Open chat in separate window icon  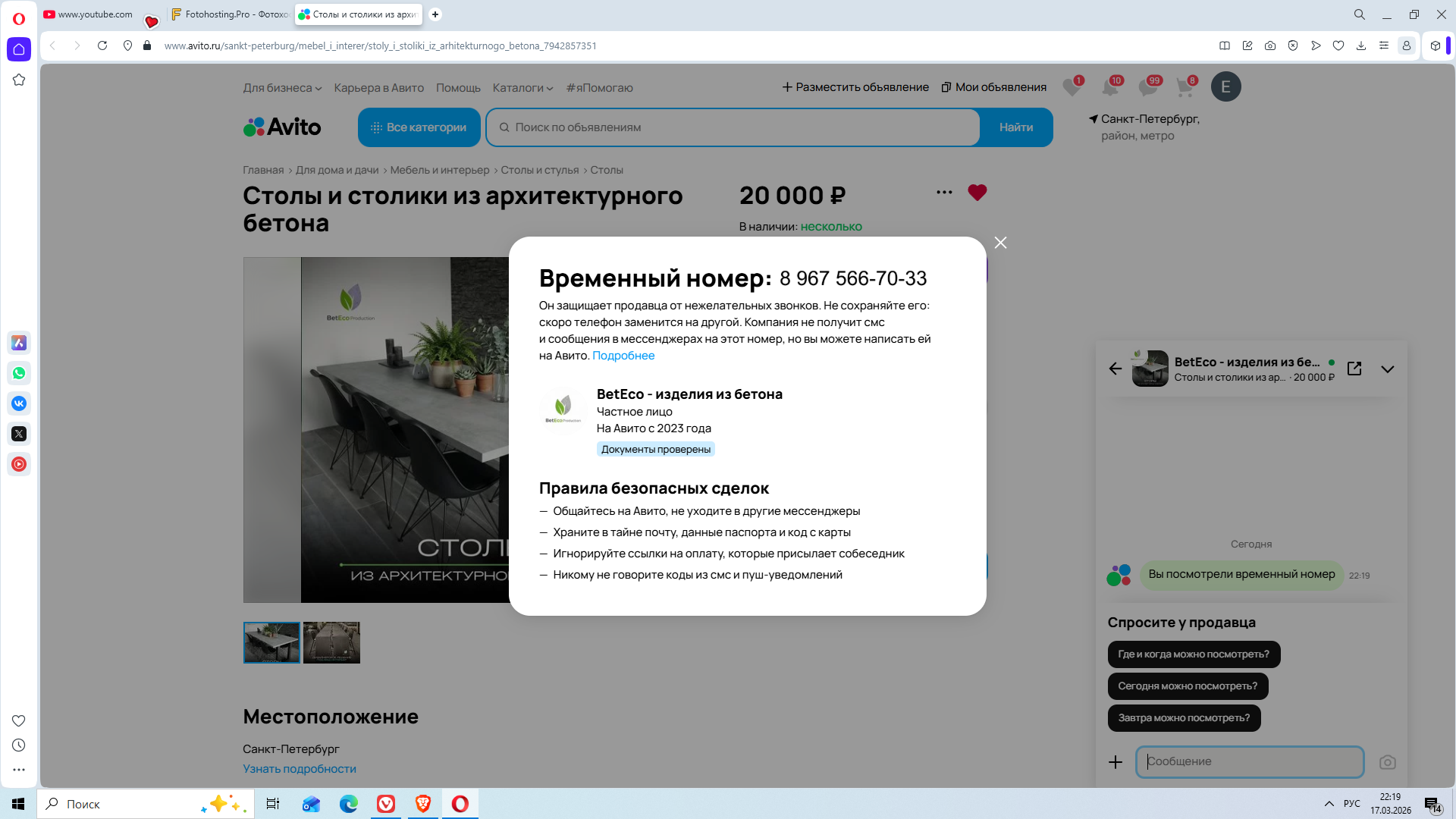click(1354, 369)
